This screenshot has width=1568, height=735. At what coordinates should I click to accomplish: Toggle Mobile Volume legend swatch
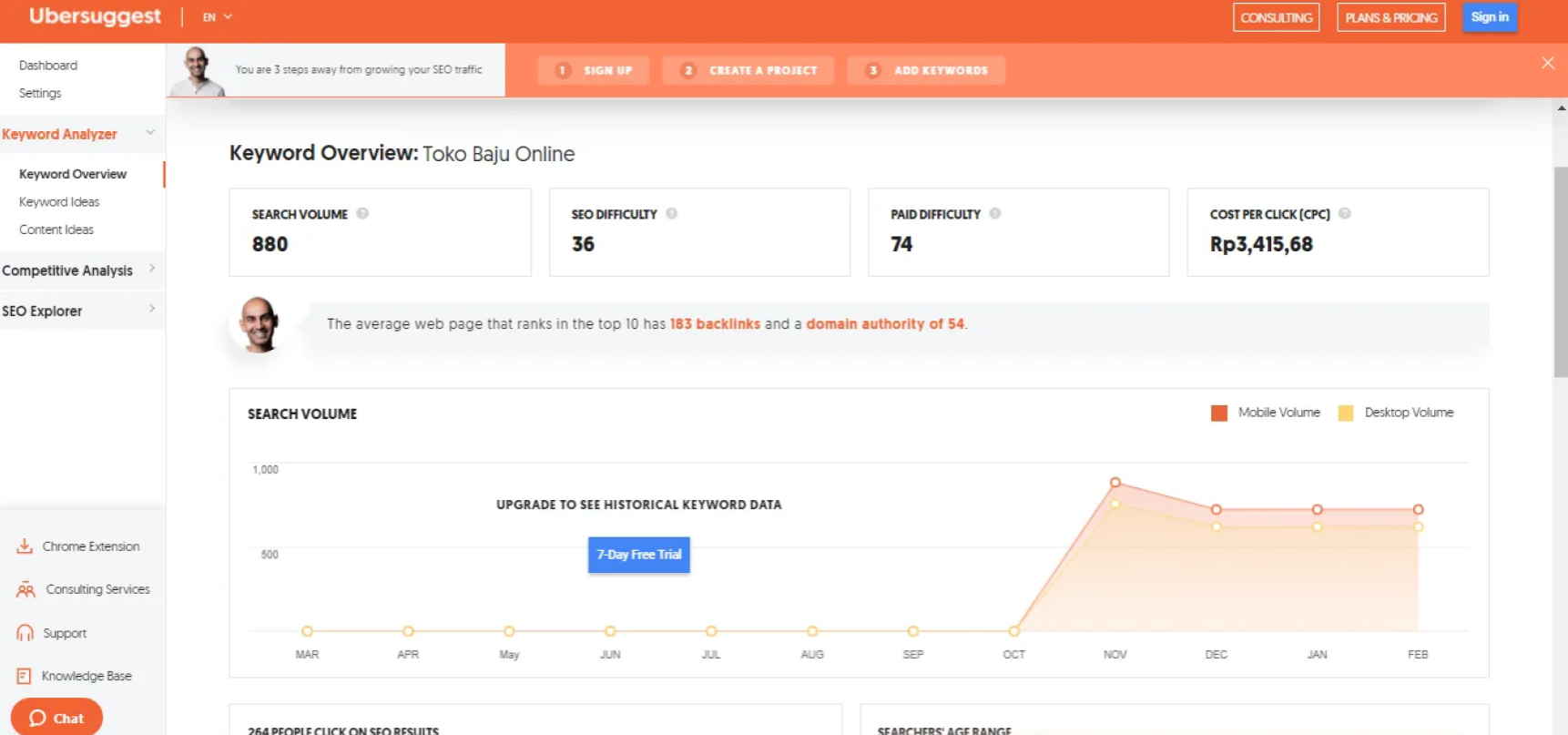pyautogui.click(x=1219, y=413)
